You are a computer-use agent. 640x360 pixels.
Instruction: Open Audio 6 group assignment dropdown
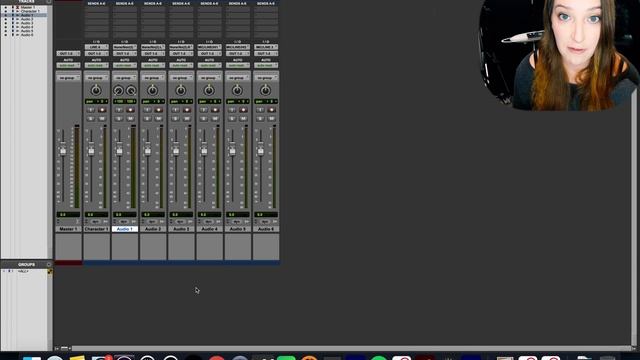265,78
